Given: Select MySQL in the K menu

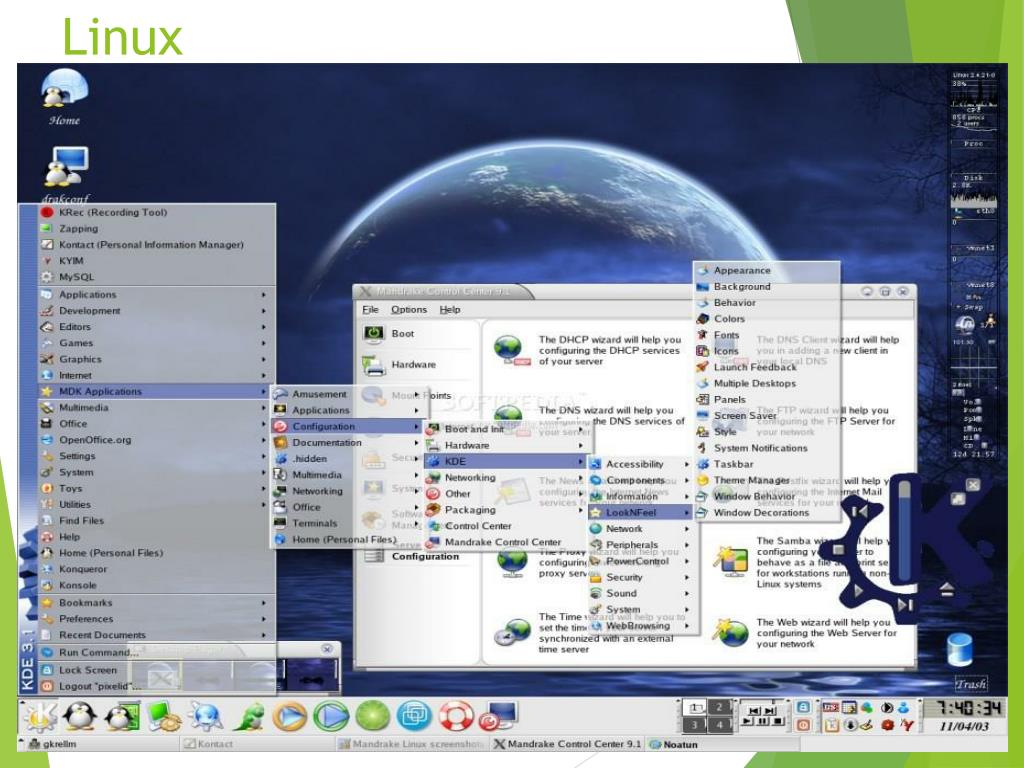Looking at the screenshot, I should (x=157, y=277).
